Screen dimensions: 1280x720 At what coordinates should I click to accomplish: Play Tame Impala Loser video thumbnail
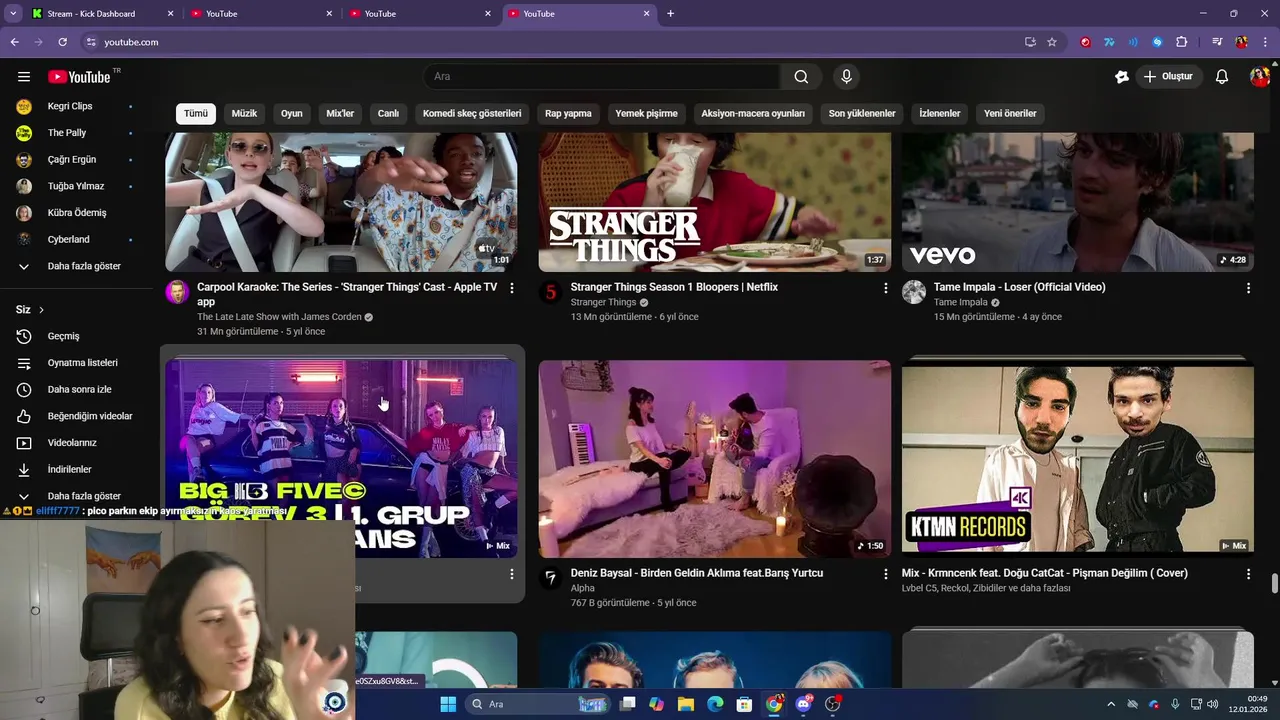tap(1077, 203)
